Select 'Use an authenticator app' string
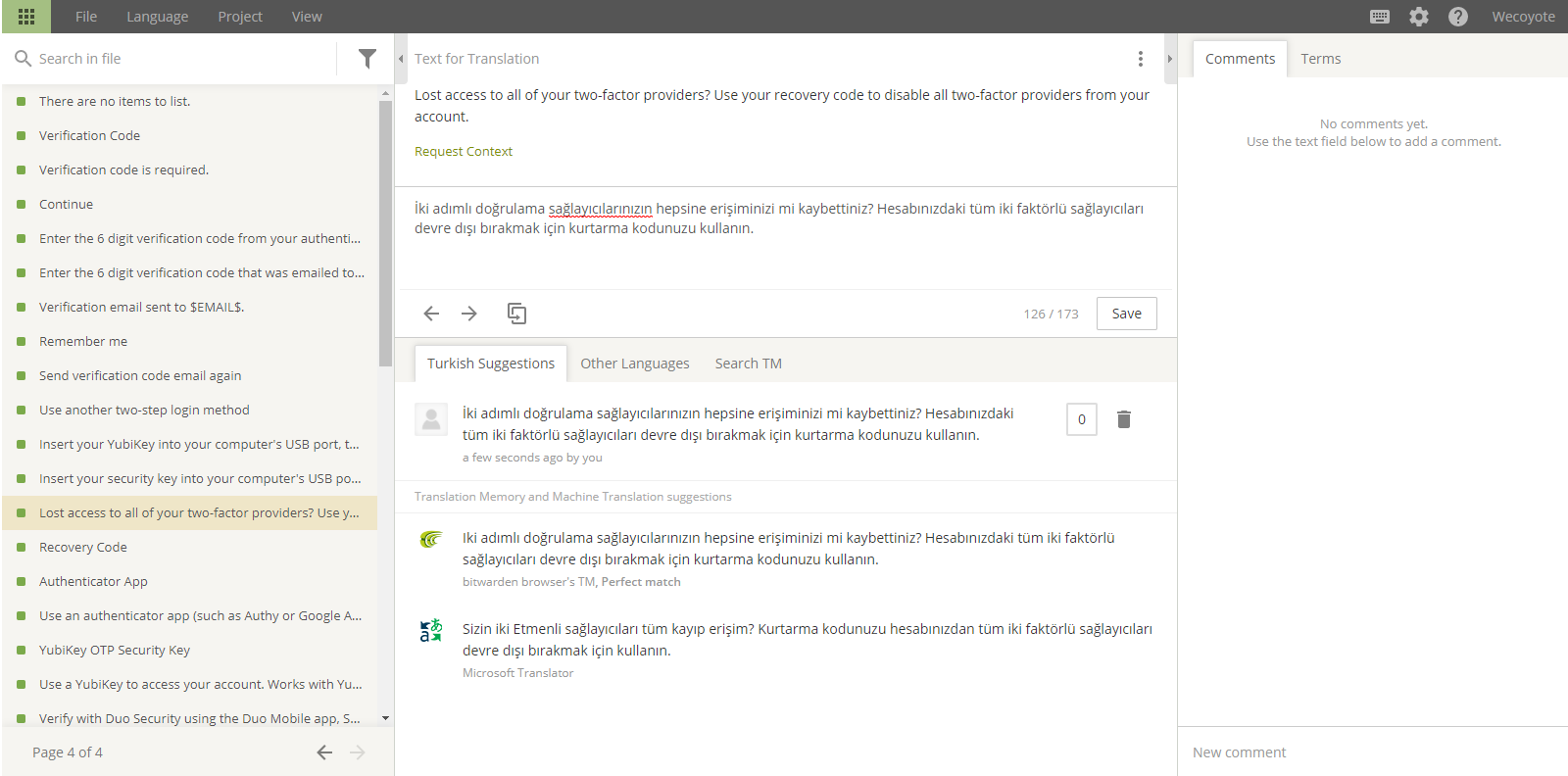Viewport: 1568px width, 776px height. tap(190, 615)
